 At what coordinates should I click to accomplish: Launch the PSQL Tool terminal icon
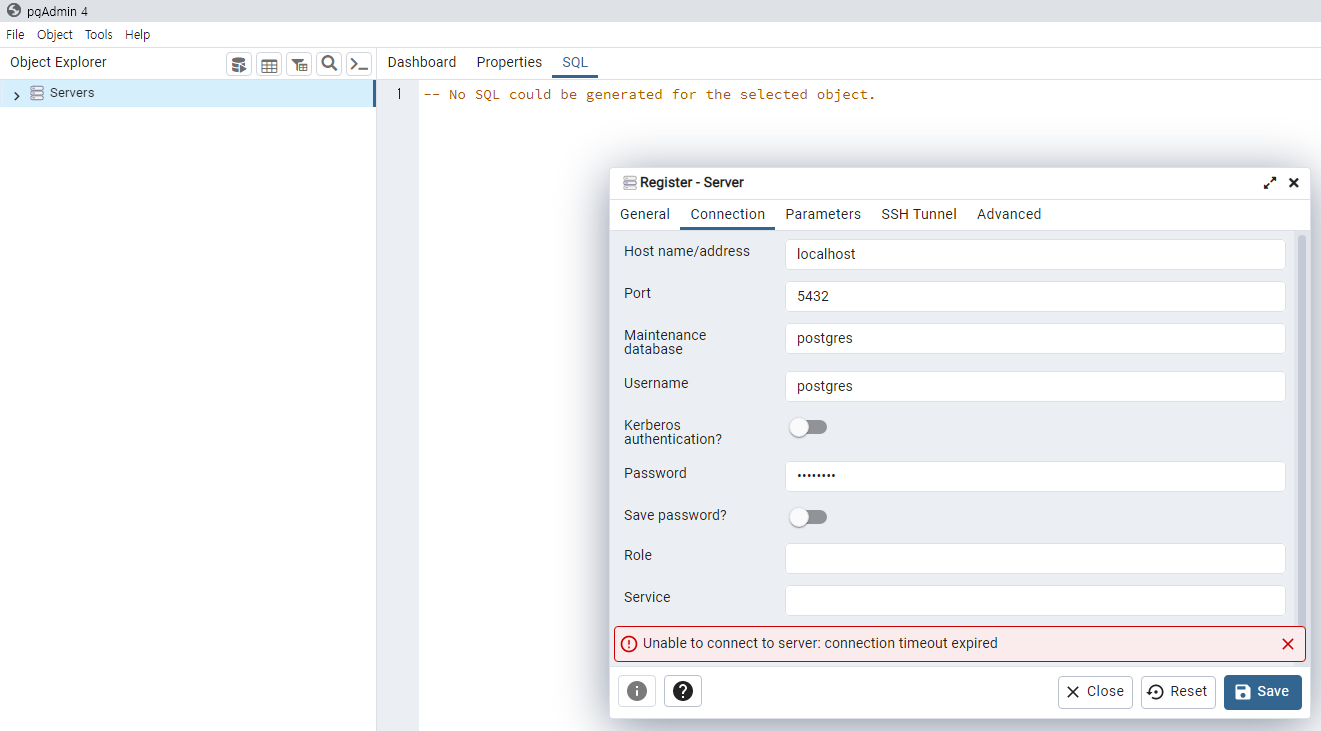tap(359, 65)
